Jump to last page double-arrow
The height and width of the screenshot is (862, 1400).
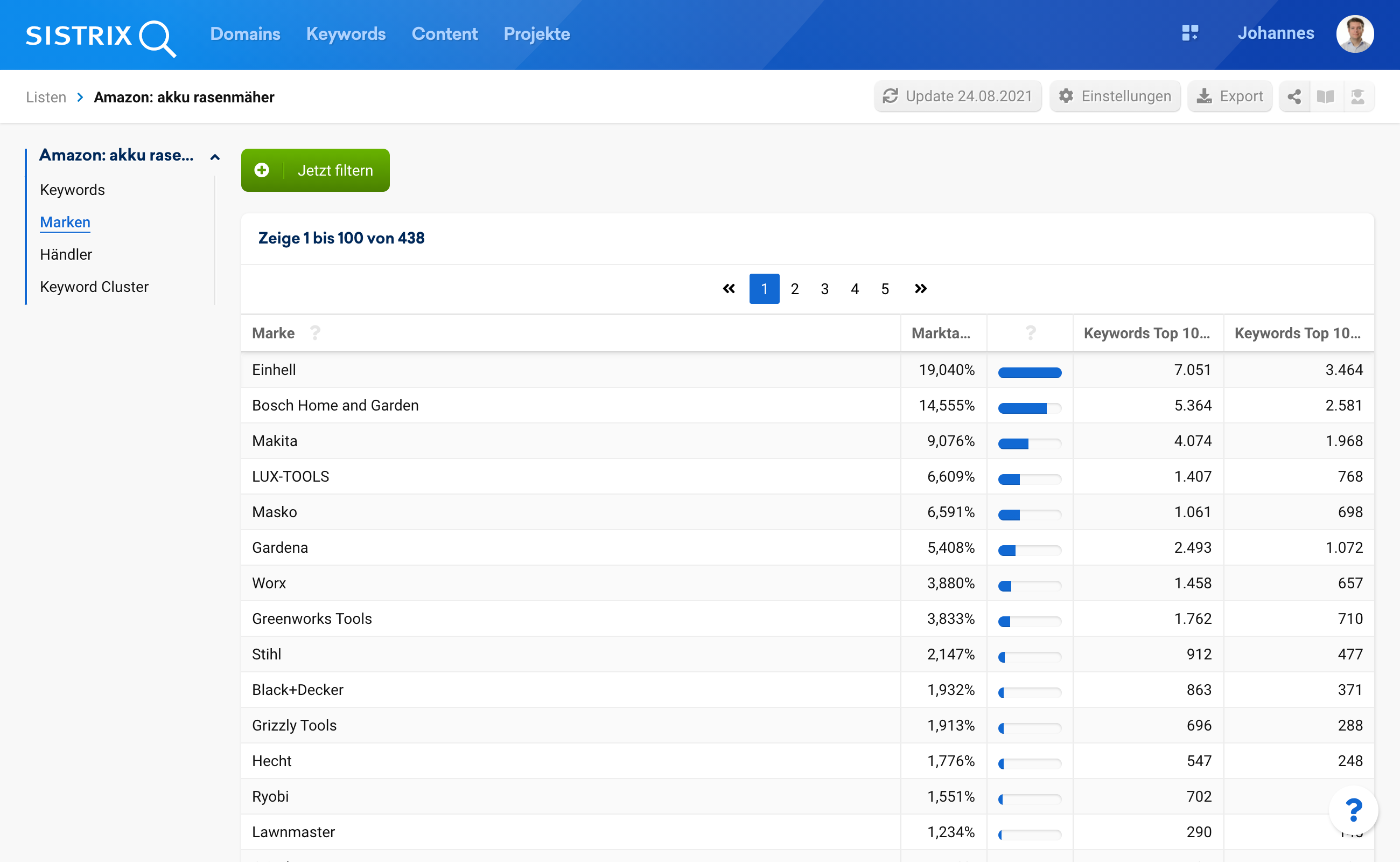coord(920,289)
